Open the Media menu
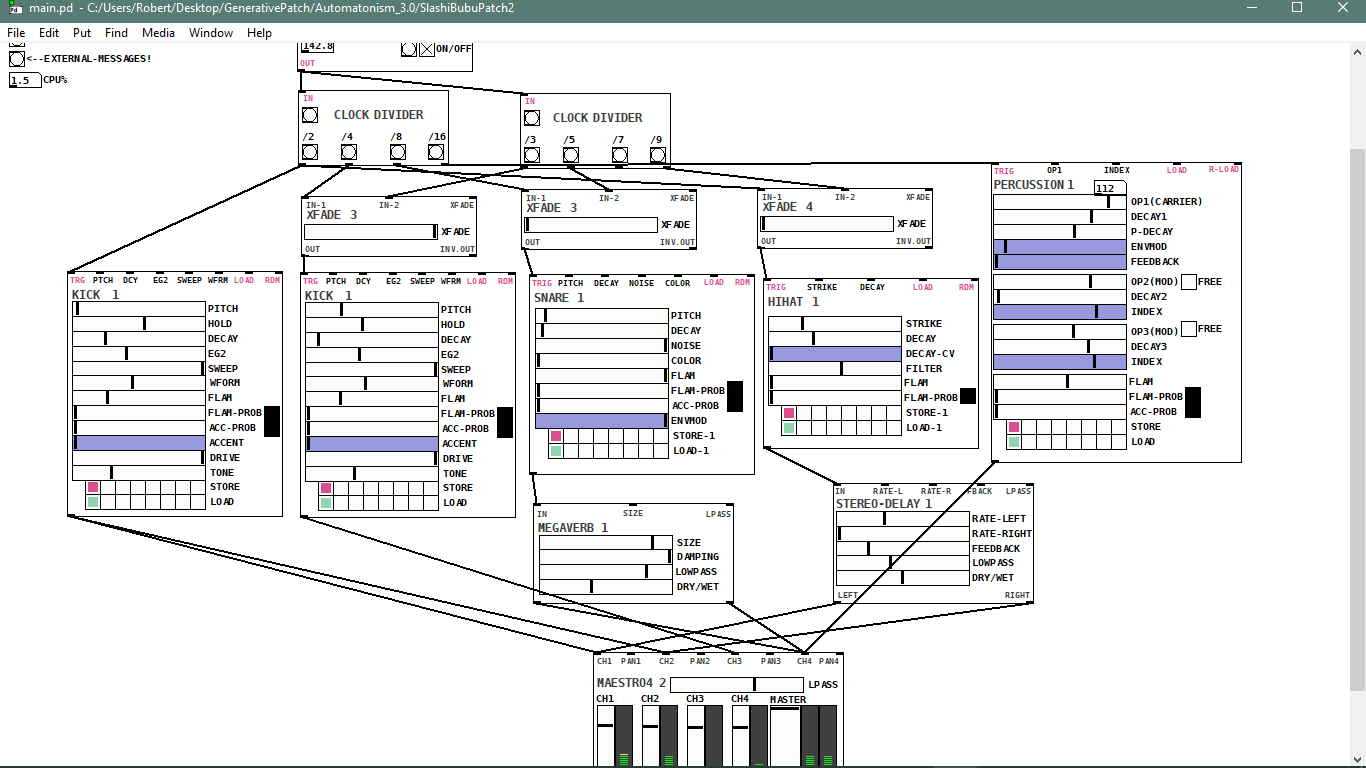 coord(158,33)
